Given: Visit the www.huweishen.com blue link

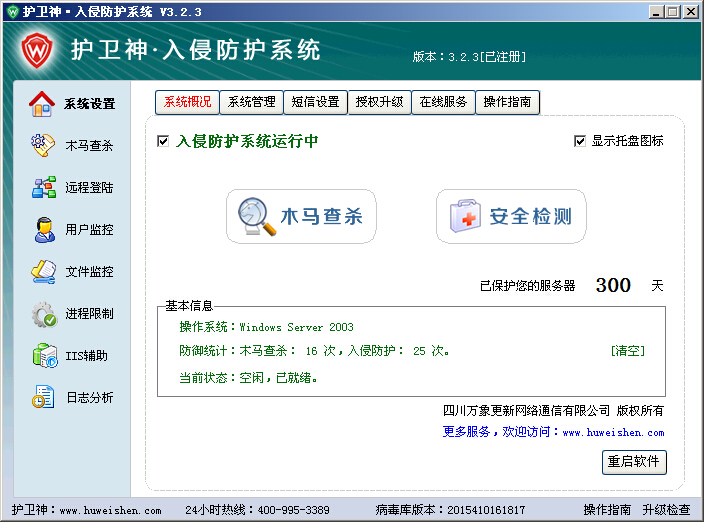Looking at the screenshot, I should 613,433.
